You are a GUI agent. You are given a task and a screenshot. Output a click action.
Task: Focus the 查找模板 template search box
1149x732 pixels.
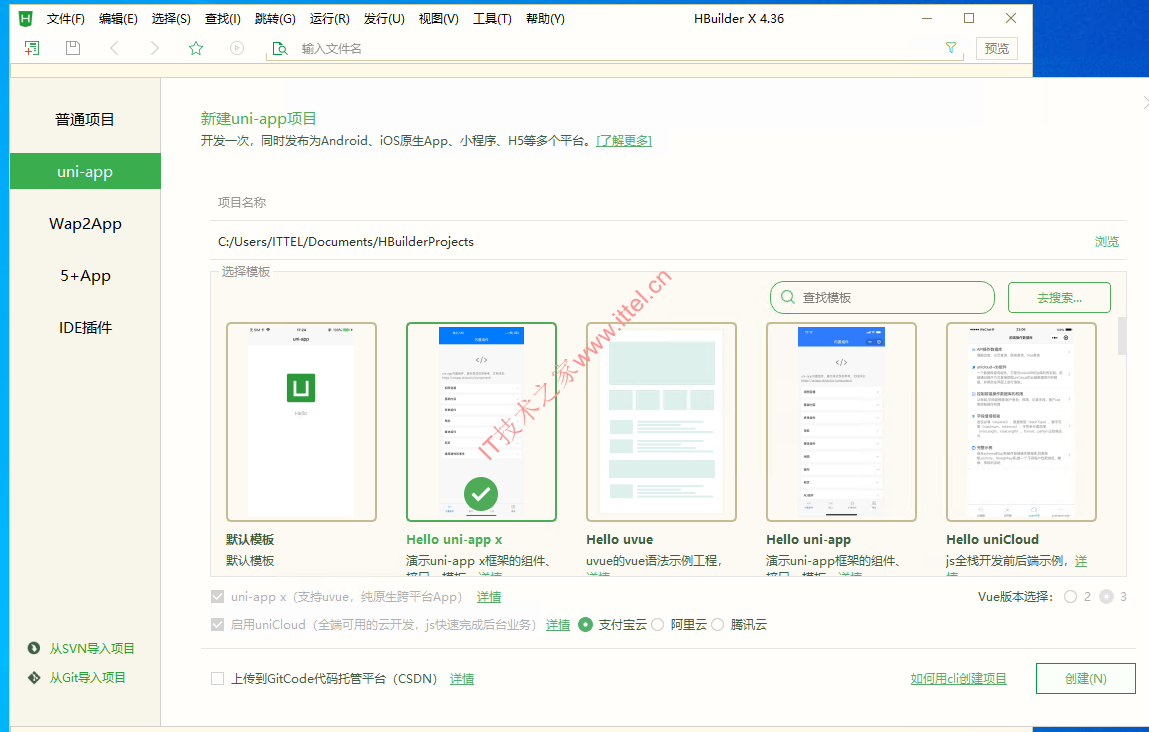882,297
